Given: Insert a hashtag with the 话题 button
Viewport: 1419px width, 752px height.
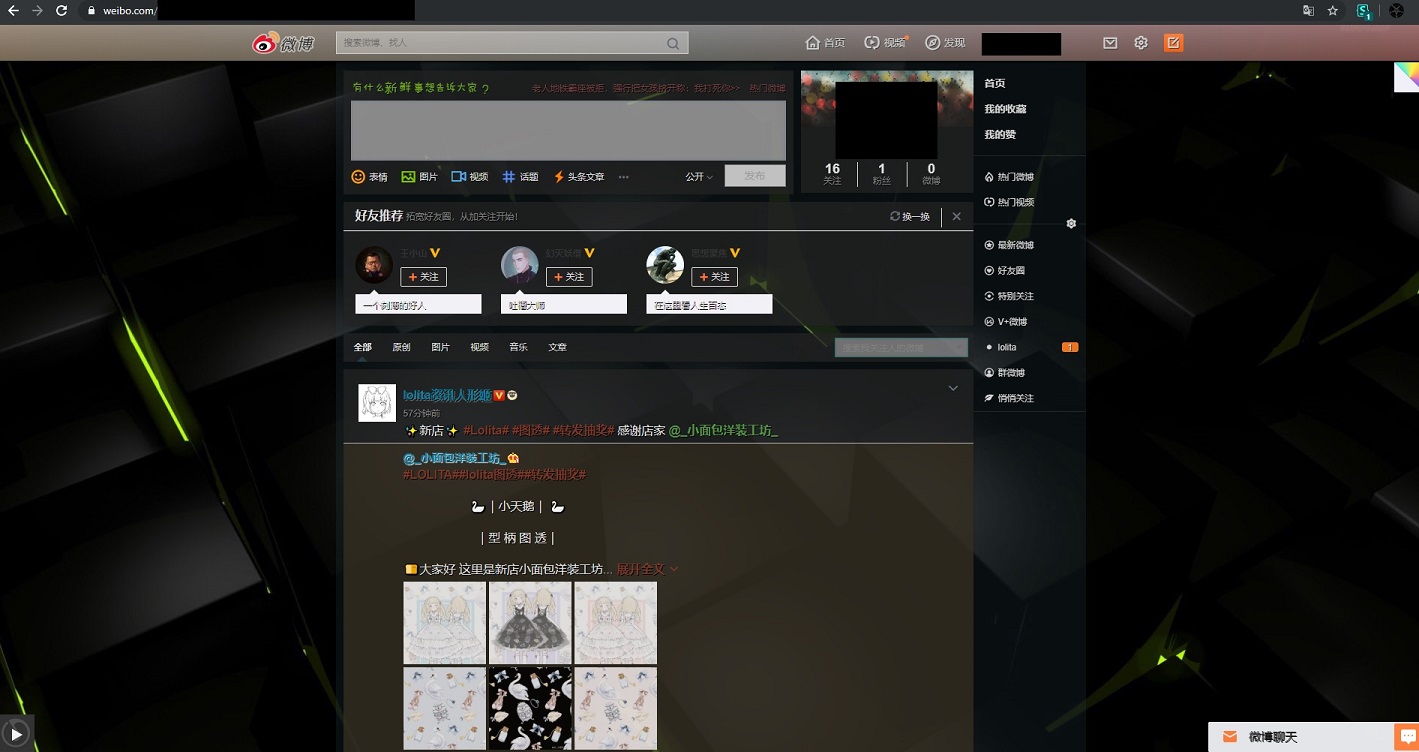Looking at the screenshot, I should 520,177.
